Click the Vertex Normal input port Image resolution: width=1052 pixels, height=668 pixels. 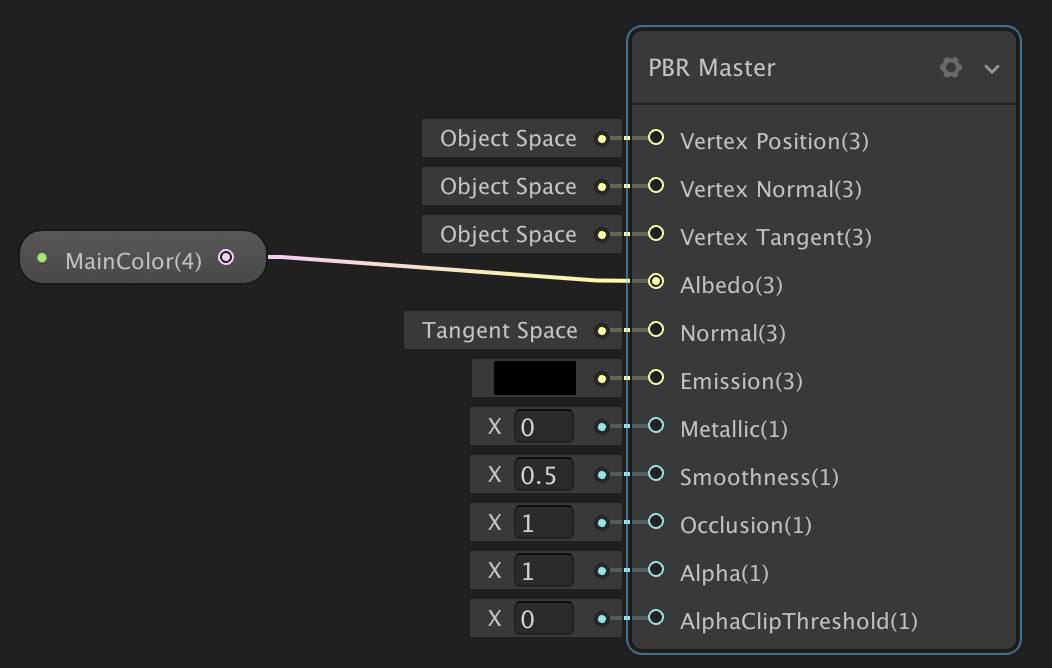pyautogui.click(x=656, y=186)
